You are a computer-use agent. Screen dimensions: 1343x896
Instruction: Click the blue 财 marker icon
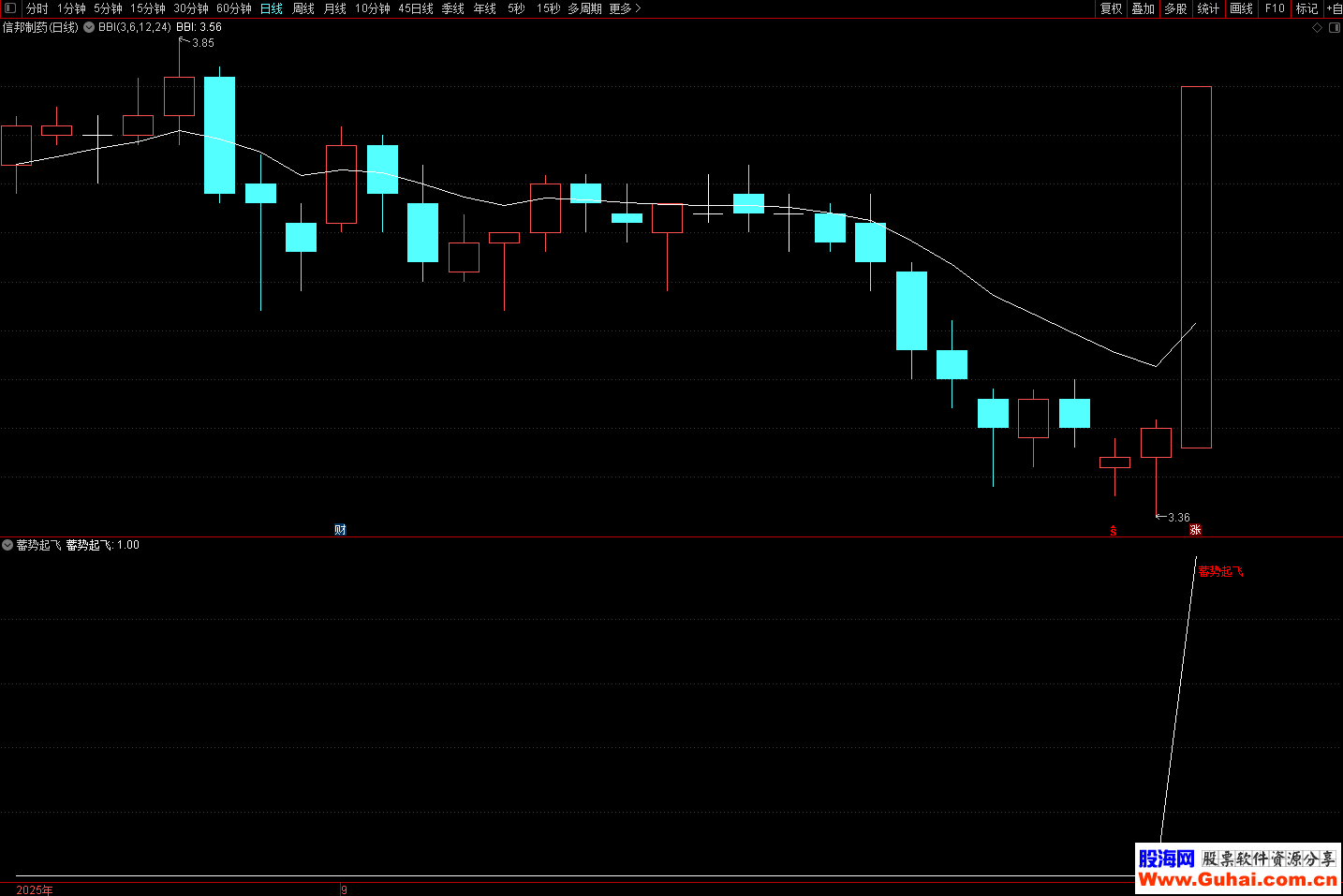(x=340, y=530)
